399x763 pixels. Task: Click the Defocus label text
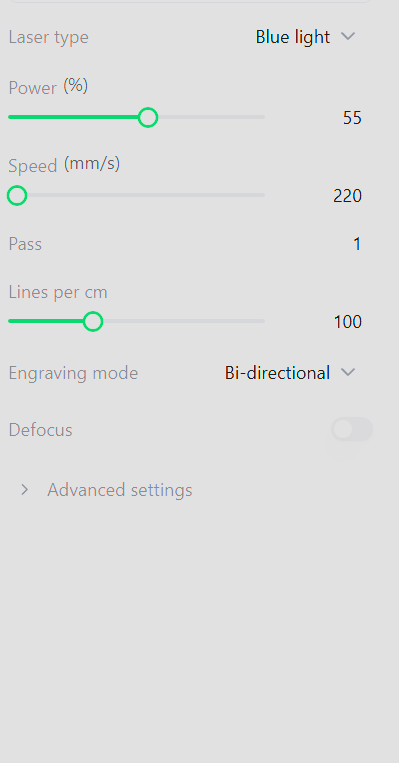coord(40,430)
